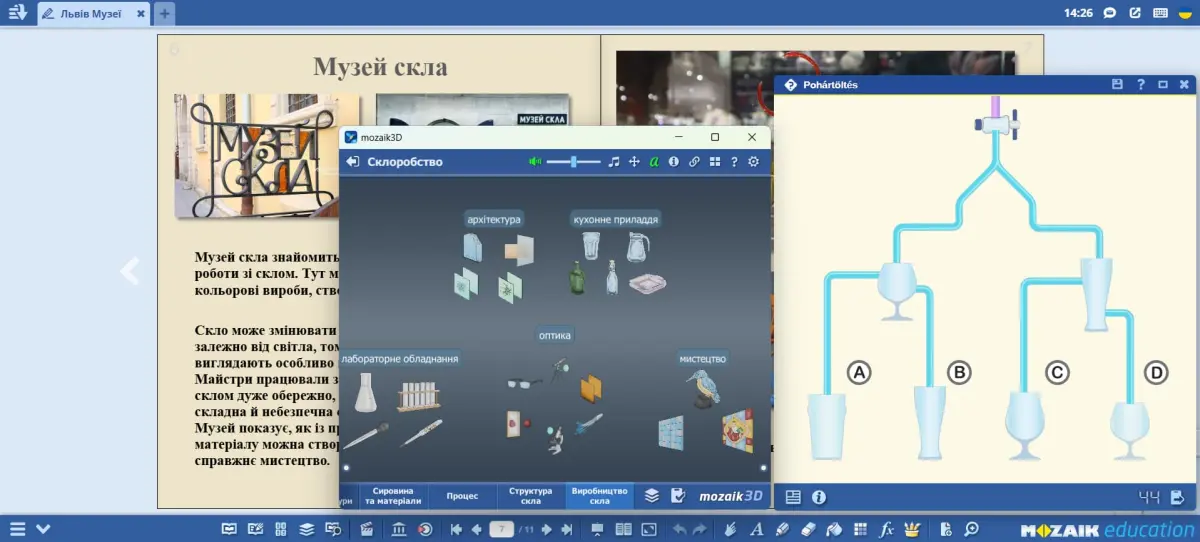Click the page number field
1200x542 pixels.
tap(502, 529)
